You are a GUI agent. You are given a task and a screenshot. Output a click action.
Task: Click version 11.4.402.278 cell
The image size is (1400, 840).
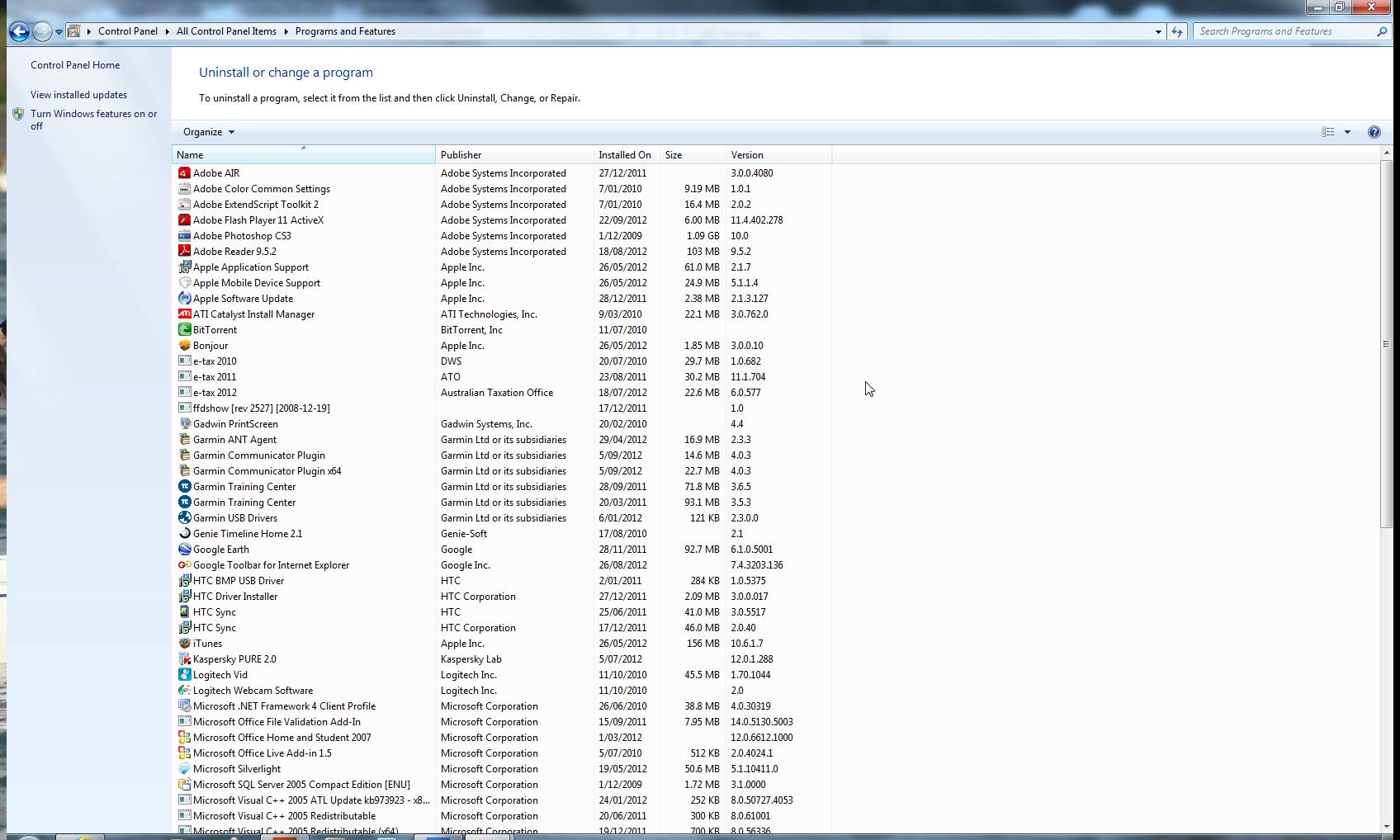[x=757, y=220]
